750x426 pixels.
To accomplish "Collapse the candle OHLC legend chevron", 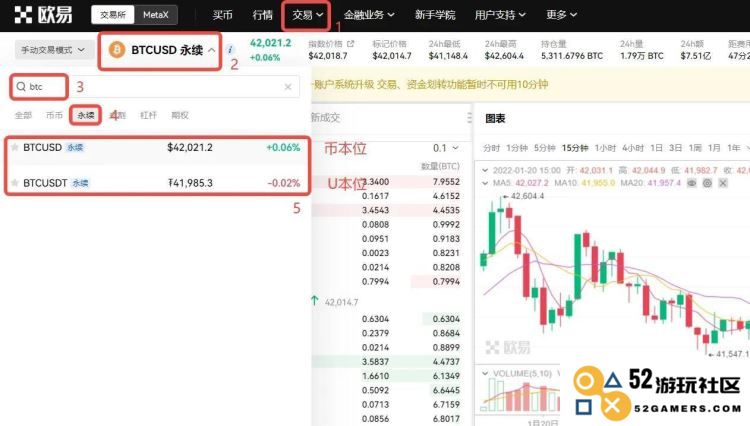I will pyautogui.click(x=485, y=170).
